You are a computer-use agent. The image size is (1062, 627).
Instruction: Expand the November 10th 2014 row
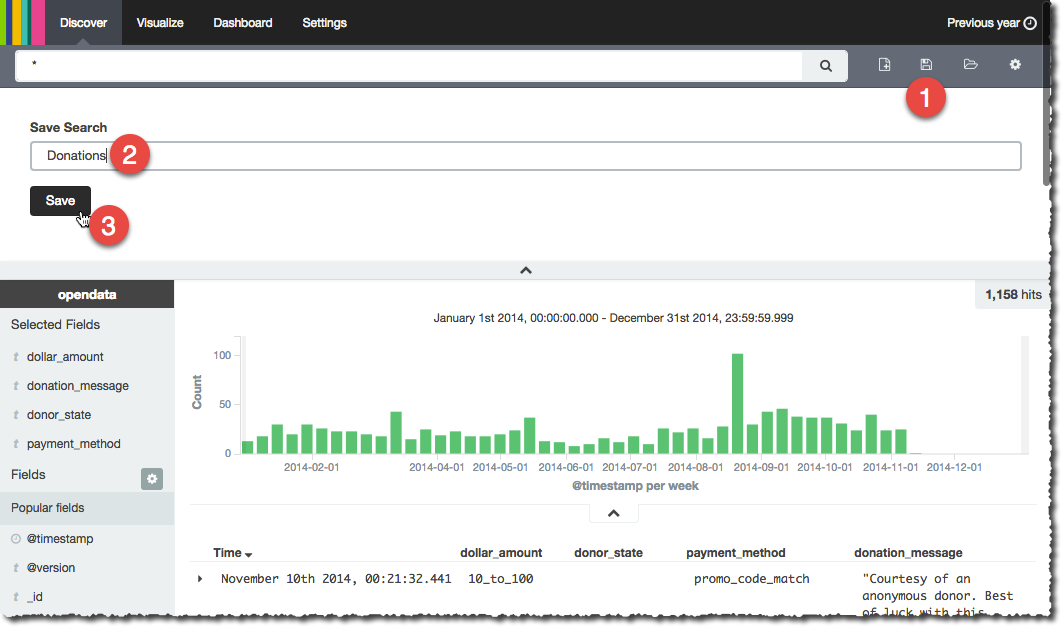[200, 579]
